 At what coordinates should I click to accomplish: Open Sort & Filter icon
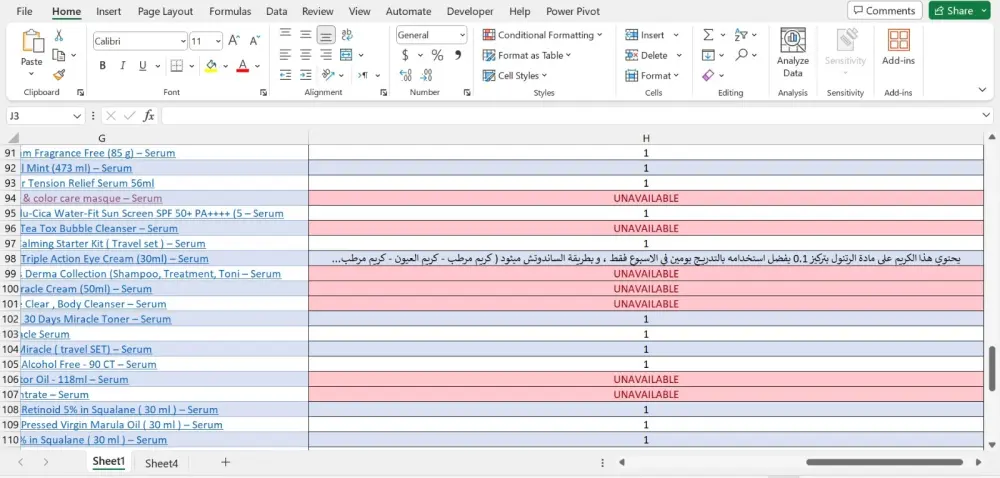(741, 34)
